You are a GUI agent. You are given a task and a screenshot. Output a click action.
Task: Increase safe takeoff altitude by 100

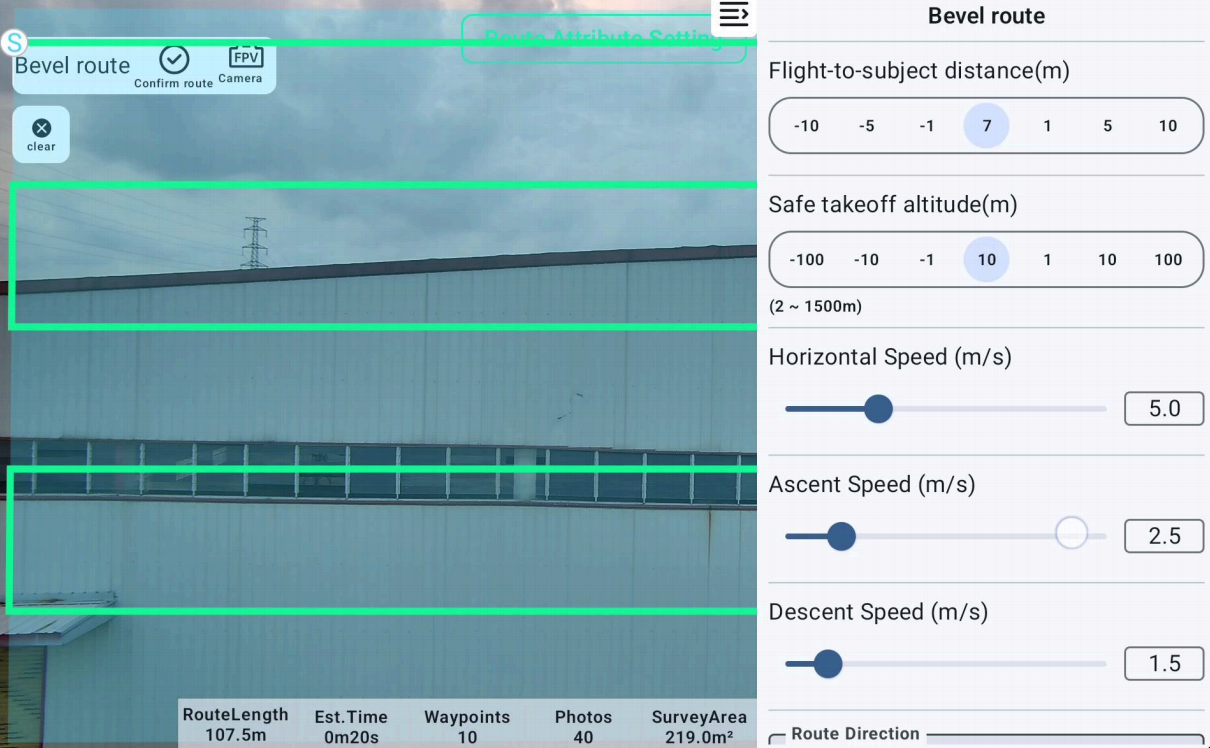(1167, 260)
